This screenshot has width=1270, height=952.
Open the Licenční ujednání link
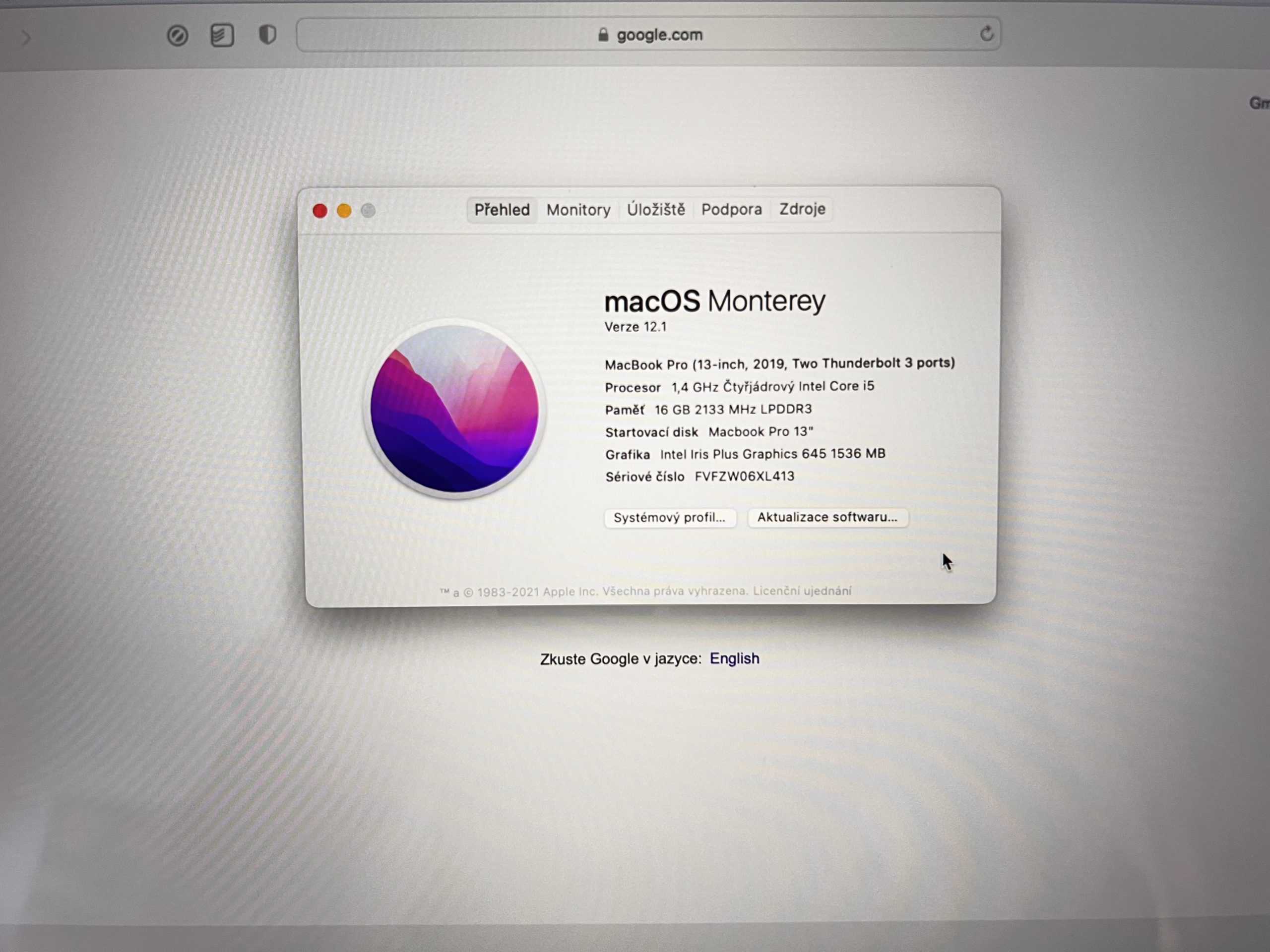coord(802,591)
